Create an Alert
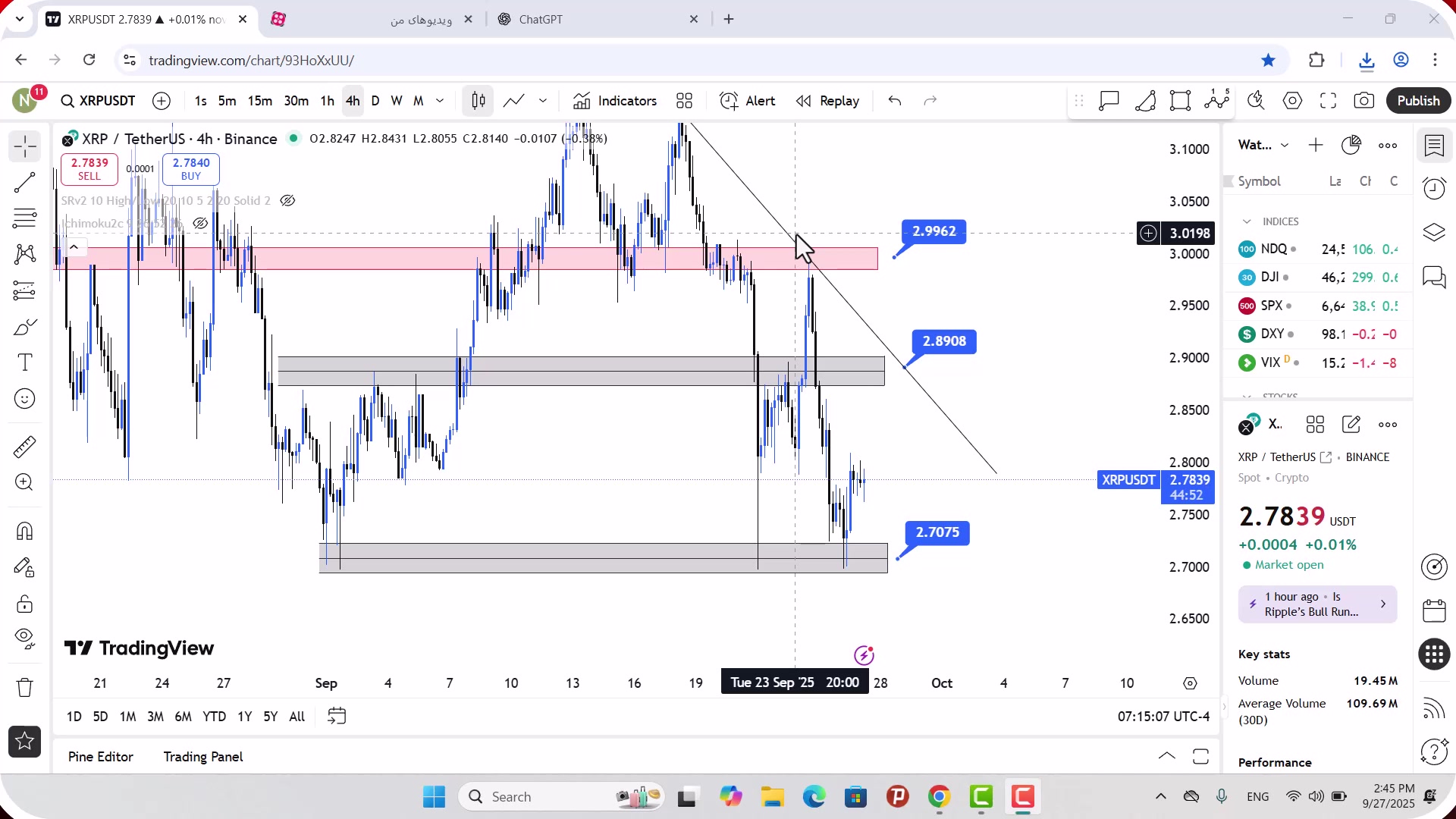The height and width of the screenshot is (819, 1456). tap(748, 101)
